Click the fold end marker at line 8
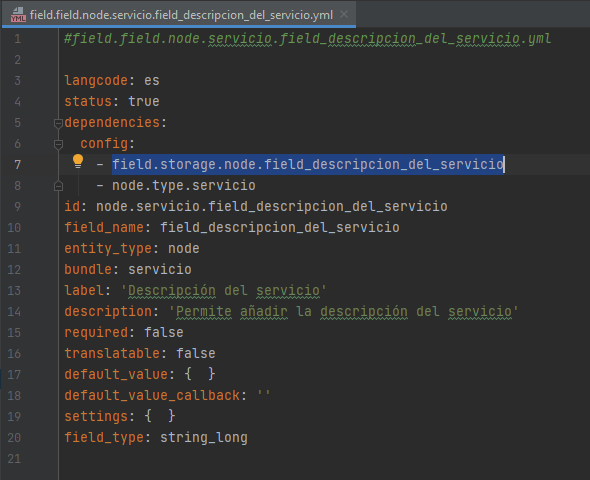590x480 pixels. 58,186
